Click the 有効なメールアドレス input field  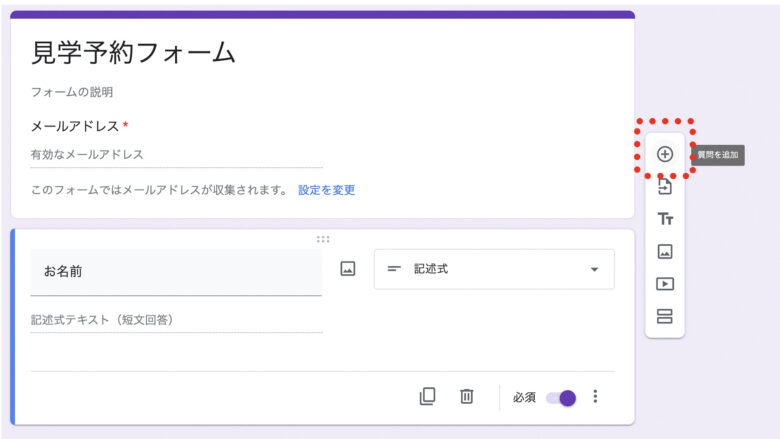click(x=176, y=155)
